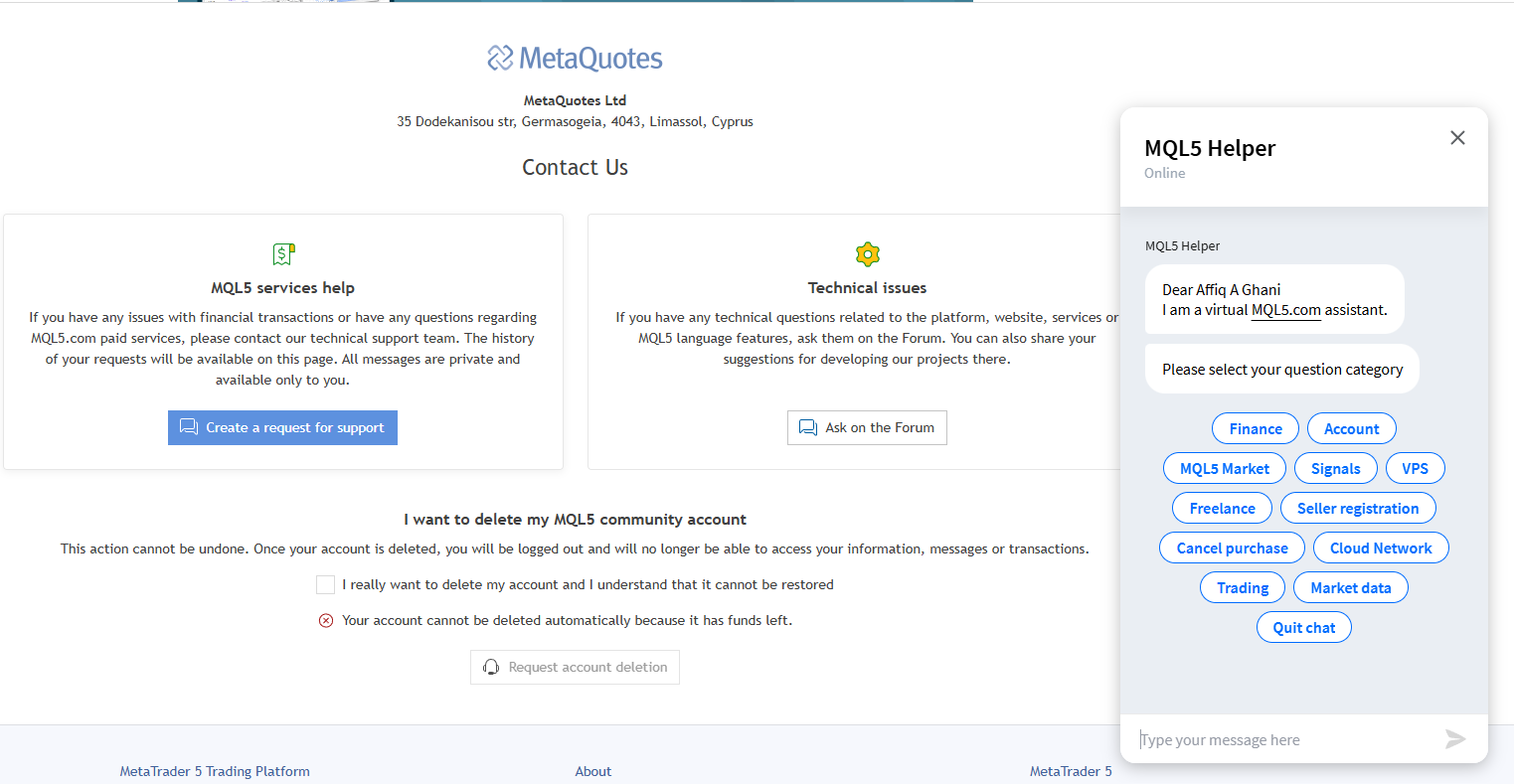This screenshot has height=784, width=1514.
Task: Click the MQL5 services help dollar receipt icon
Action: tap(283, 253)
